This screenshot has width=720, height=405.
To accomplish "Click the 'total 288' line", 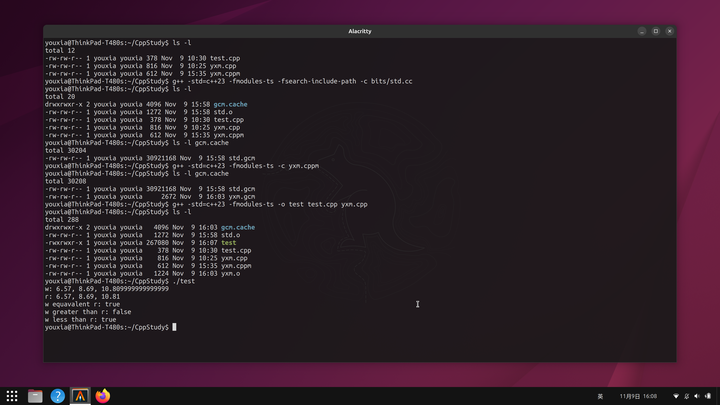I will pyautogui.click(x=62, y=219).
